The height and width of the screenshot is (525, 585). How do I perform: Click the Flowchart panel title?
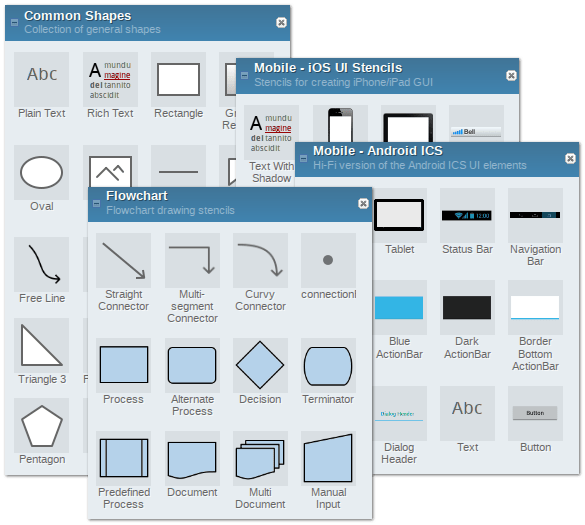[137, 196]
